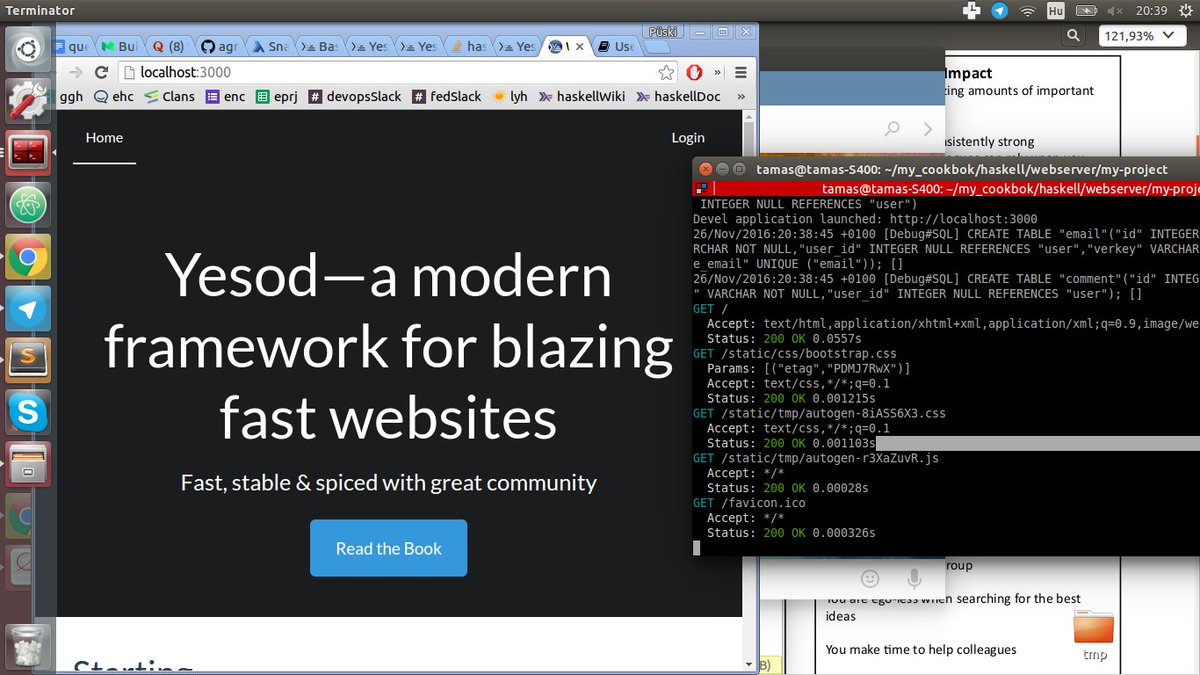Click 'GET /favicon.ico' line in terminal
This screenshot has height=675, width=1200.
[x=748, y=503]
